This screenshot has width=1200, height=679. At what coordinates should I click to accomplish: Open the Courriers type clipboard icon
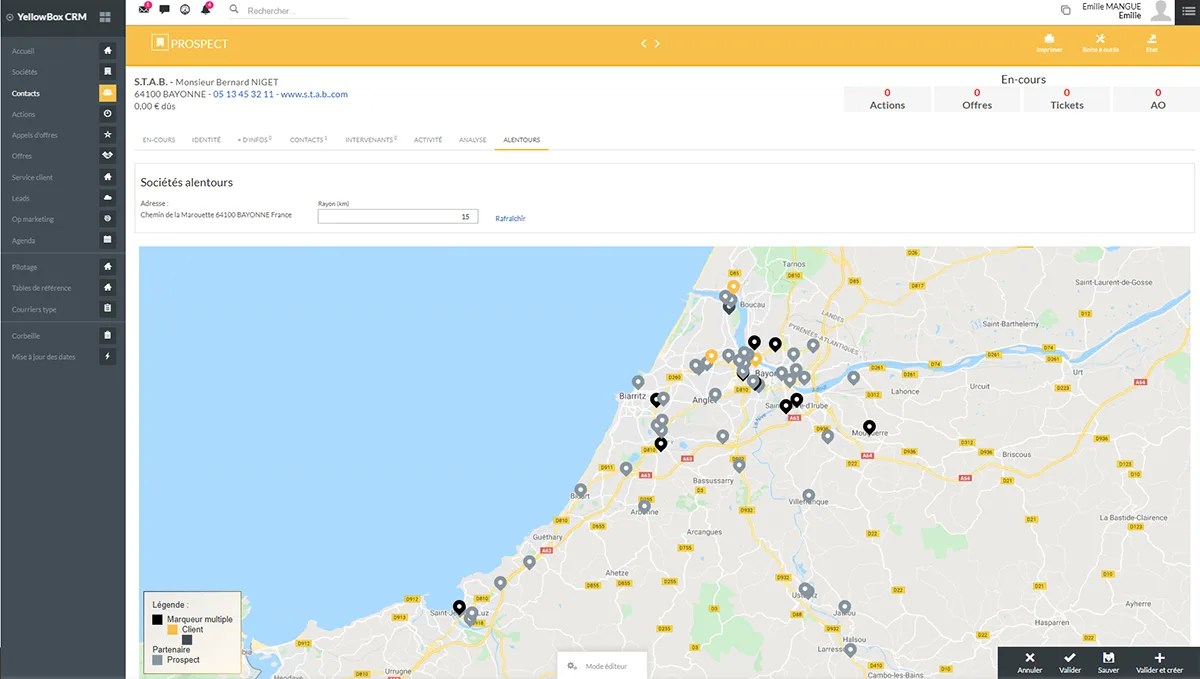(108, 309)
